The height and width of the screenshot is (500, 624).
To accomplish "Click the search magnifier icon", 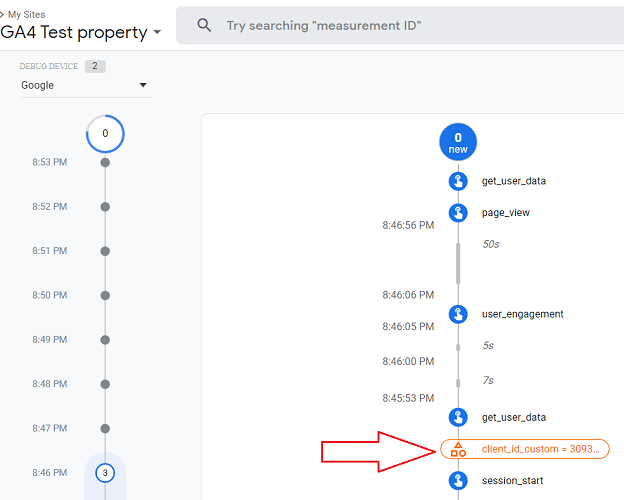I will click(204, 25).
